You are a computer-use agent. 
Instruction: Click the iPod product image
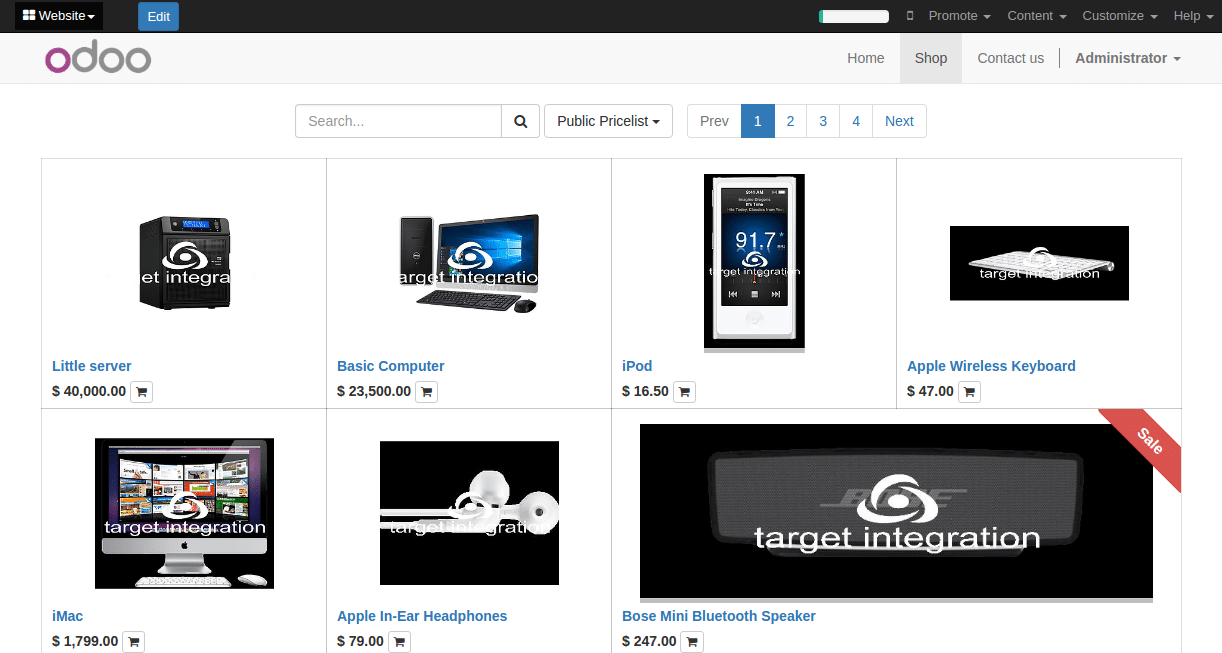coord(754,262)
